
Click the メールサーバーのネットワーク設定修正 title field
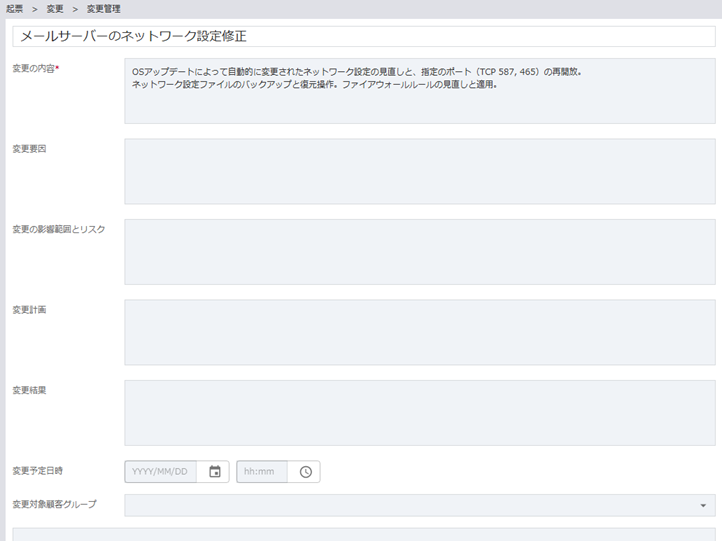[364, 36]
